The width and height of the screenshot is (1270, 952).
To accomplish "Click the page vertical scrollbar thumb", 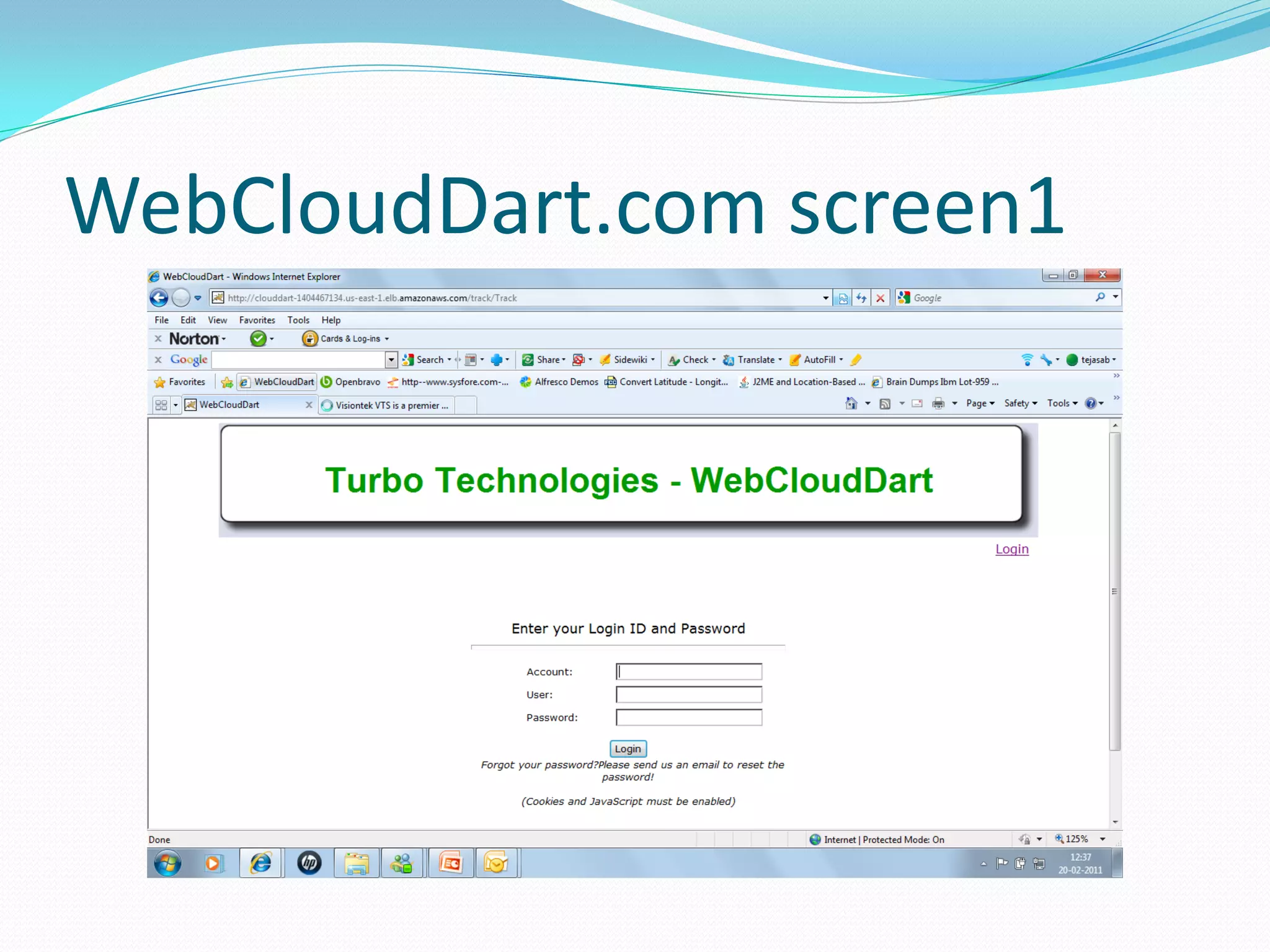I will (x=1115, y=592).
